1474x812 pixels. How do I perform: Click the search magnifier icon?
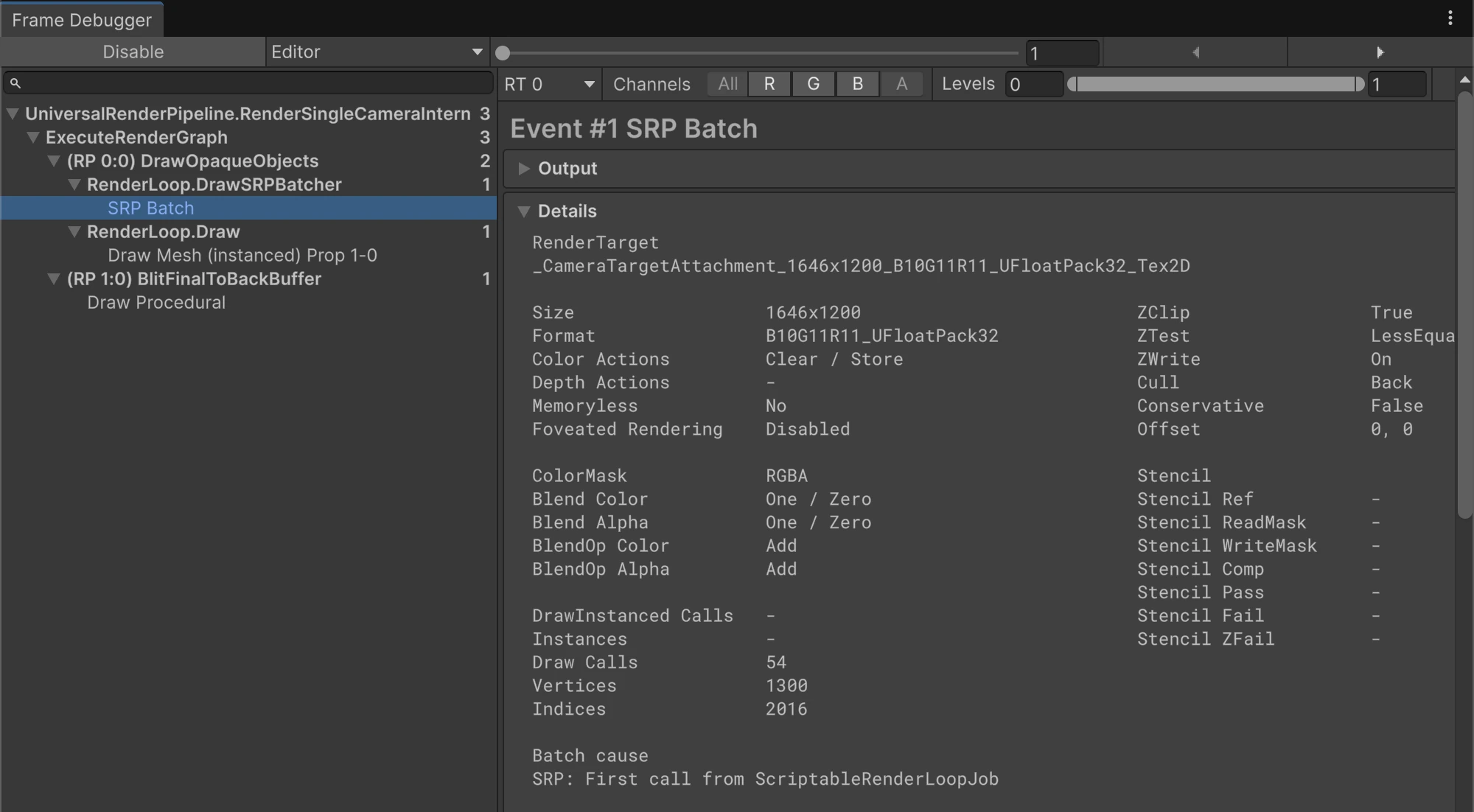coord(15,83)
